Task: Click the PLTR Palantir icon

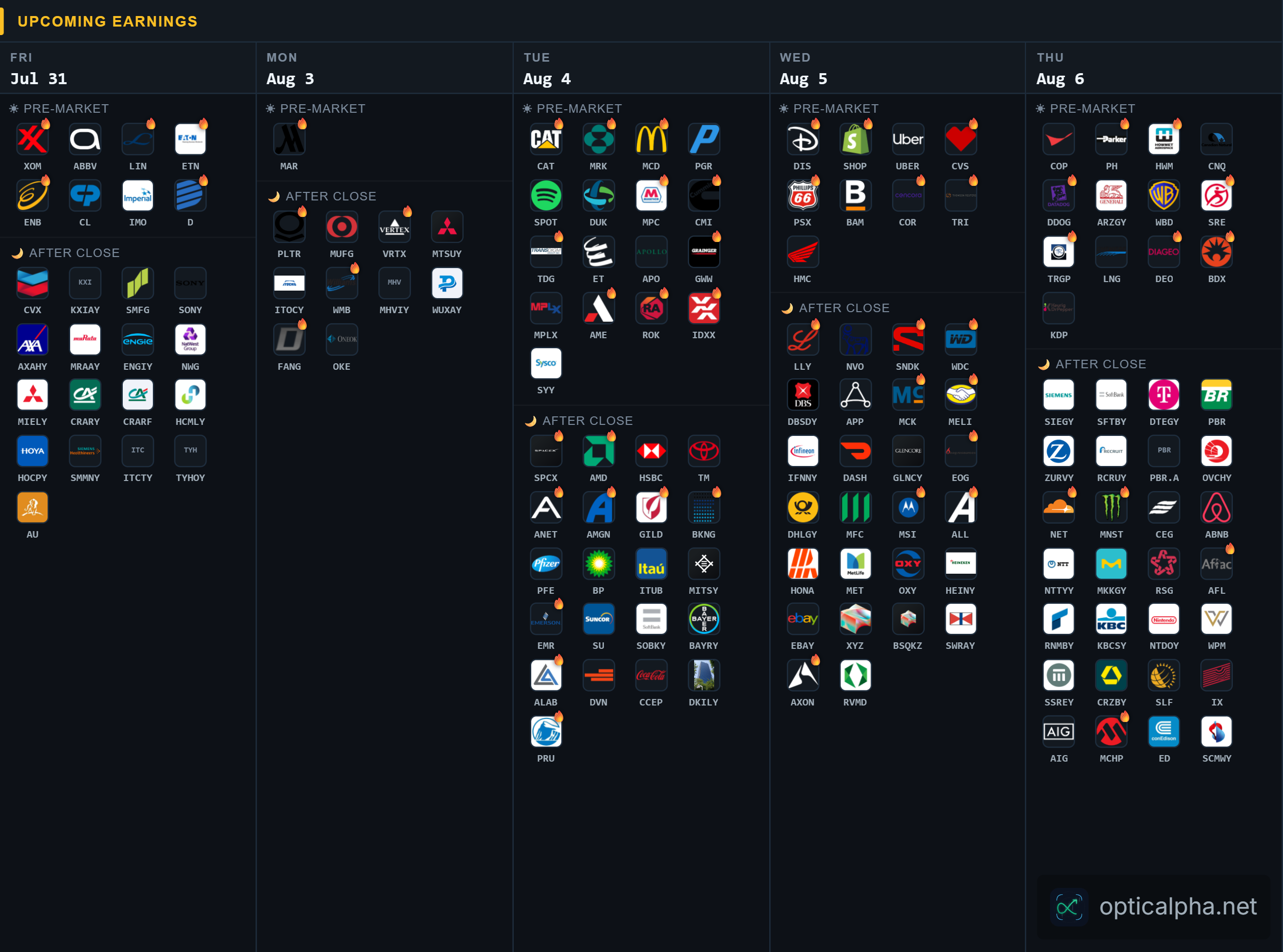Action: (x=289, y=226)
